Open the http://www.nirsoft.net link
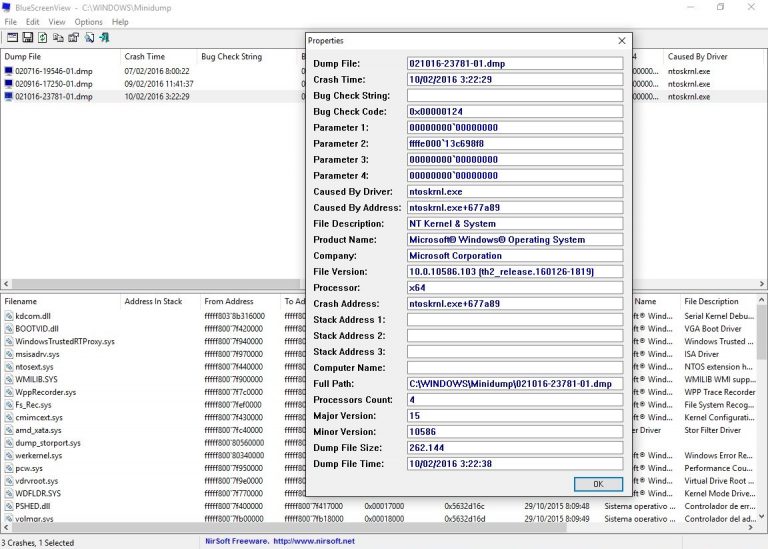The height and width of the screenshot is (549, 768). (314, 541)
